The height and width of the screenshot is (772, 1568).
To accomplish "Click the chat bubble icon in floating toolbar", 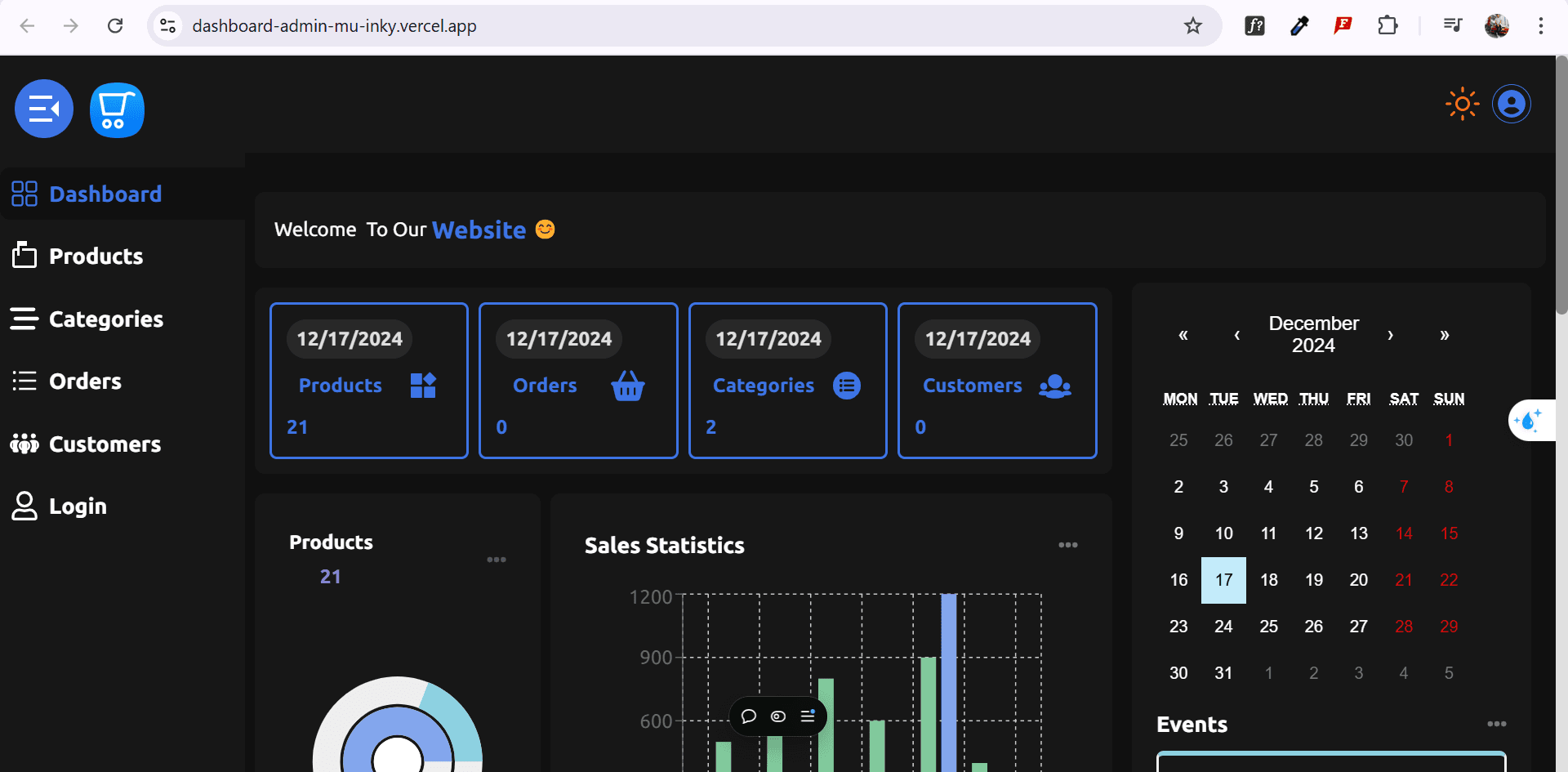I will click(x=748, y=716).
